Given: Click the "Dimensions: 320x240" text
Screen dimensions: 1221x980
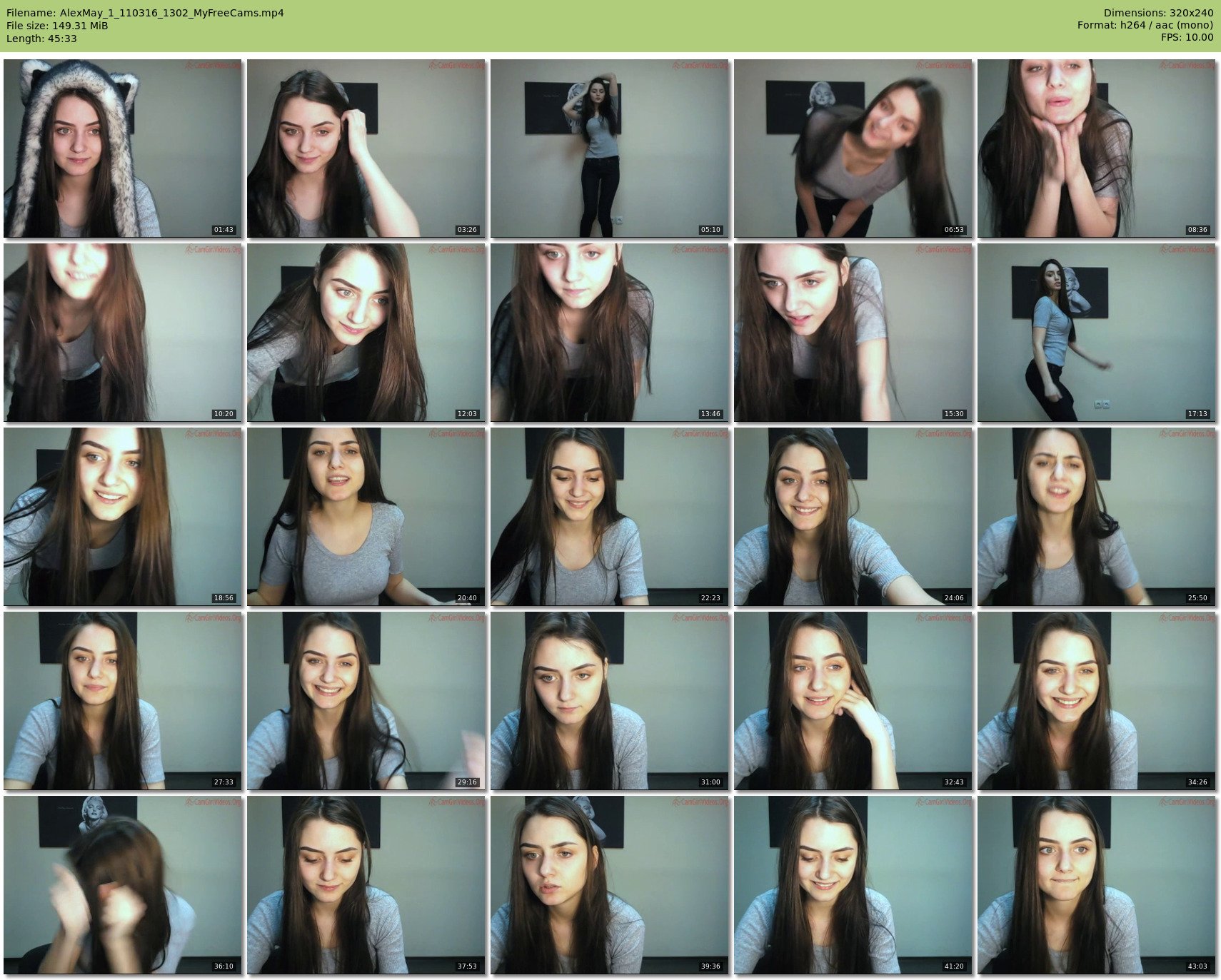Looking at the screenshot, I should (1158, 13).
